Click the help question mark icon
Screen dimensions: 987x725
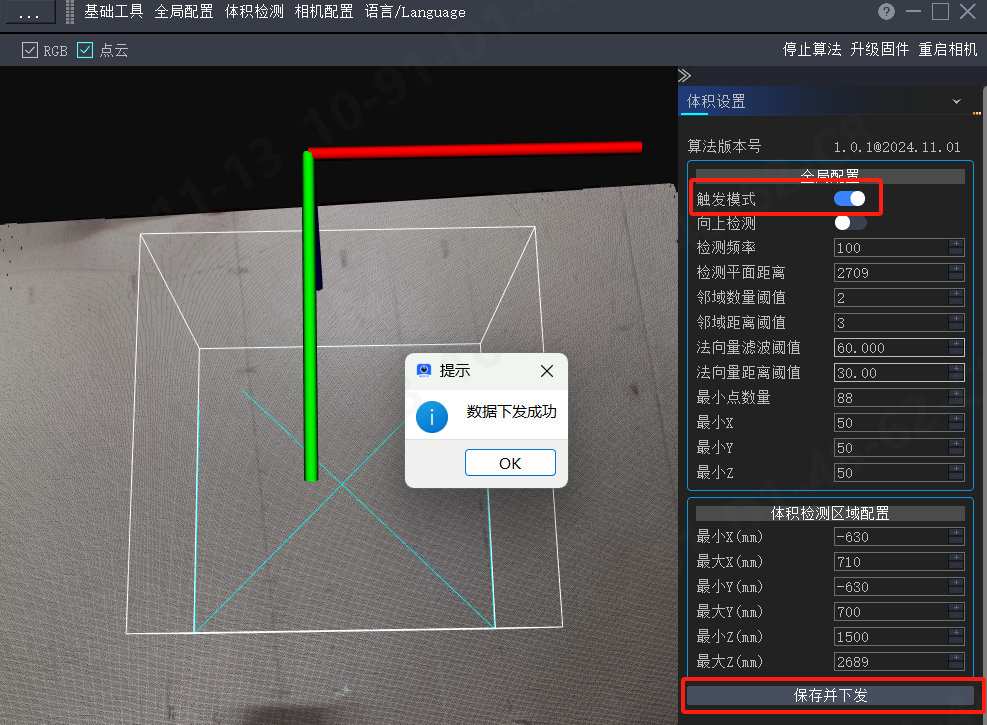point(886,12)
